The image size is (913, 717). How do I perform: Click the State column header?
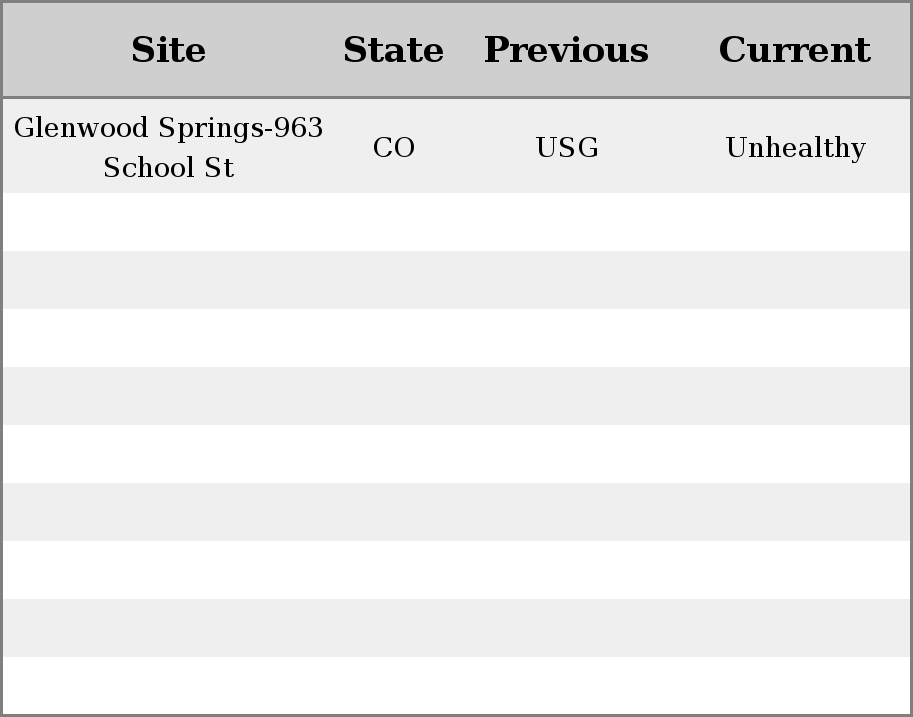coord(394,50)
